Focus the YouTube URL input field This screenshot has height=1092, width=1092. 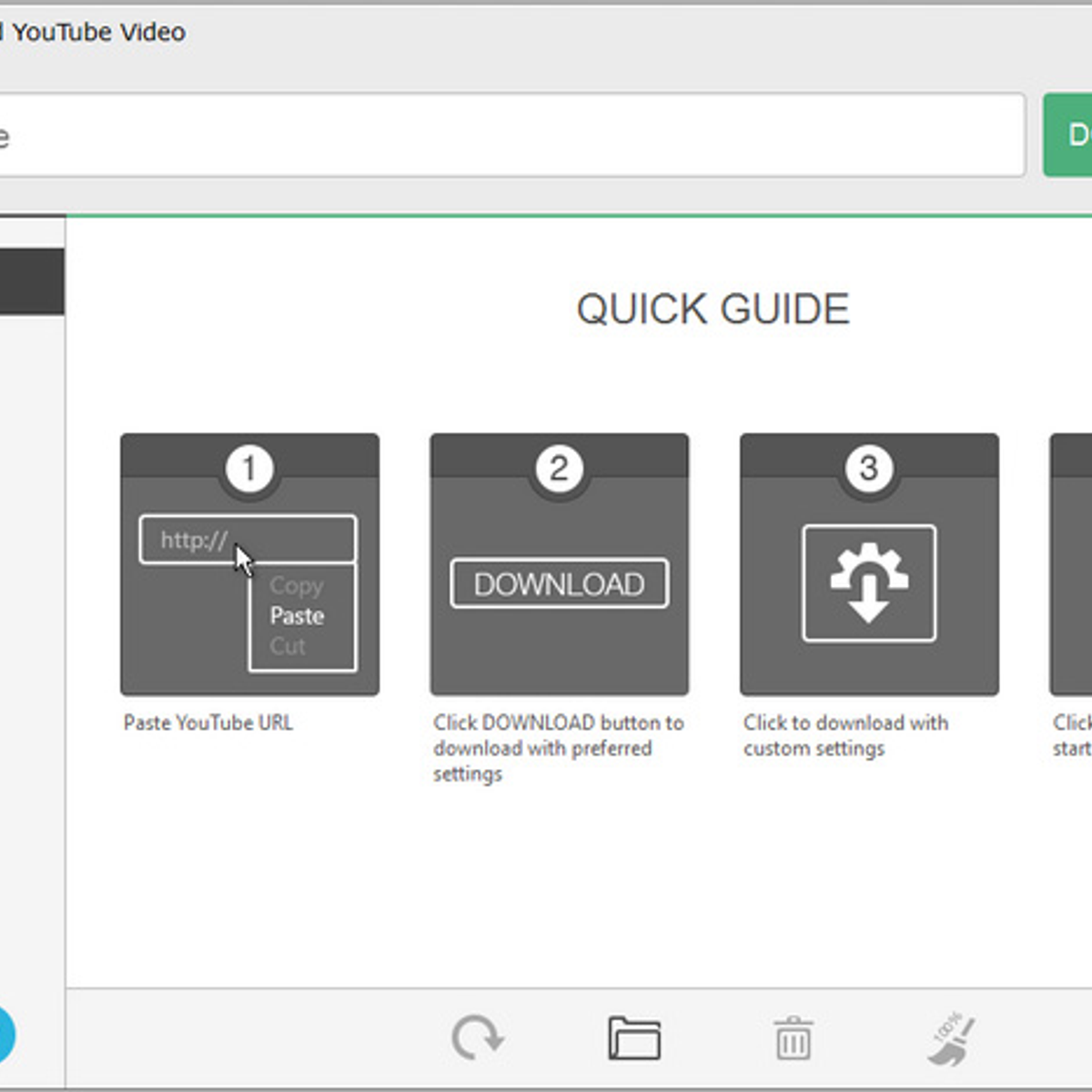tap(511, 135)
